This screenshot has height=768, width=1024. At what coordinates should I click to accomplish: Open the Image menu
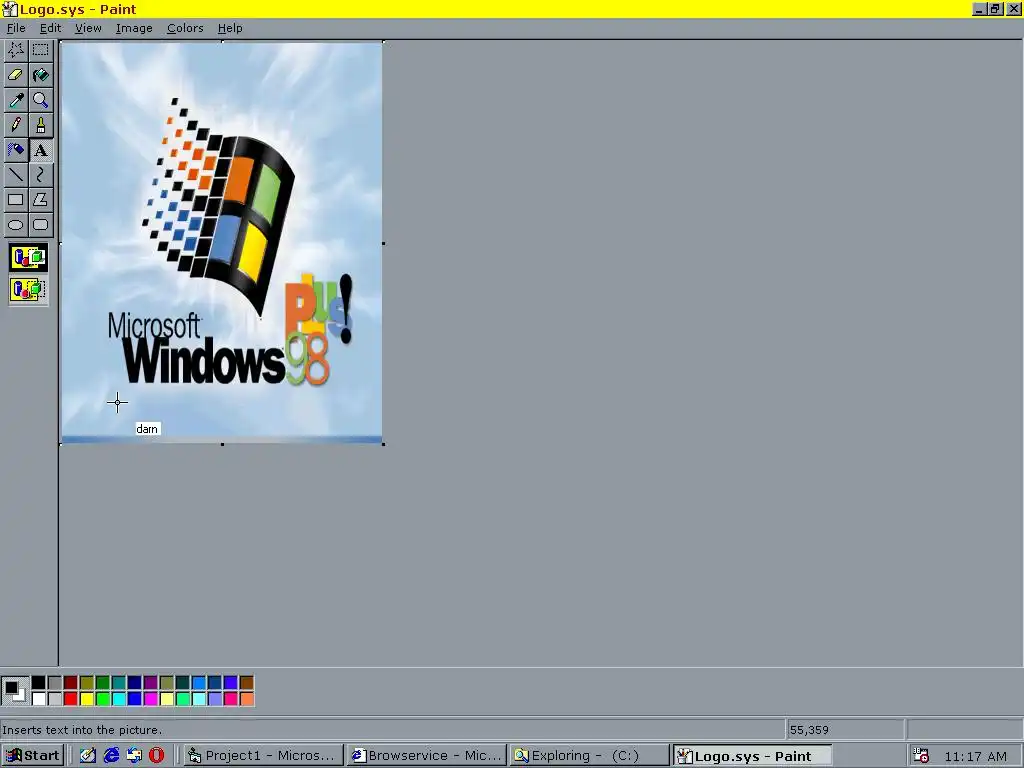[x=134, y=28]
